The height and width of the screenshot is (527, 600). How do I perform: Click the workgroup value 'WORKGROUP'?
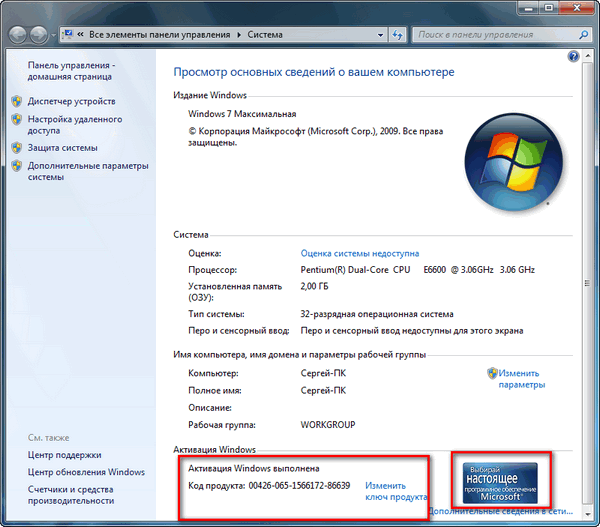(x=328, y=425)
